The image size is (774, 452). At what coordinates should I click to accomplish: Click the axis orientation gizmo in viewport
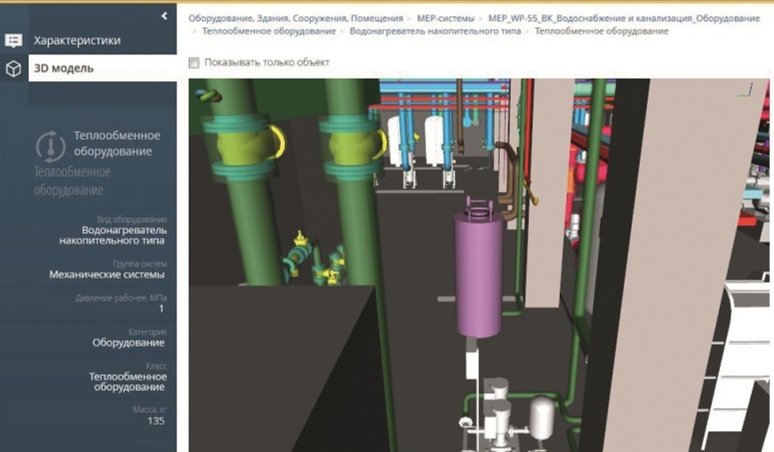pyautogui.click(x=746, y=92)
